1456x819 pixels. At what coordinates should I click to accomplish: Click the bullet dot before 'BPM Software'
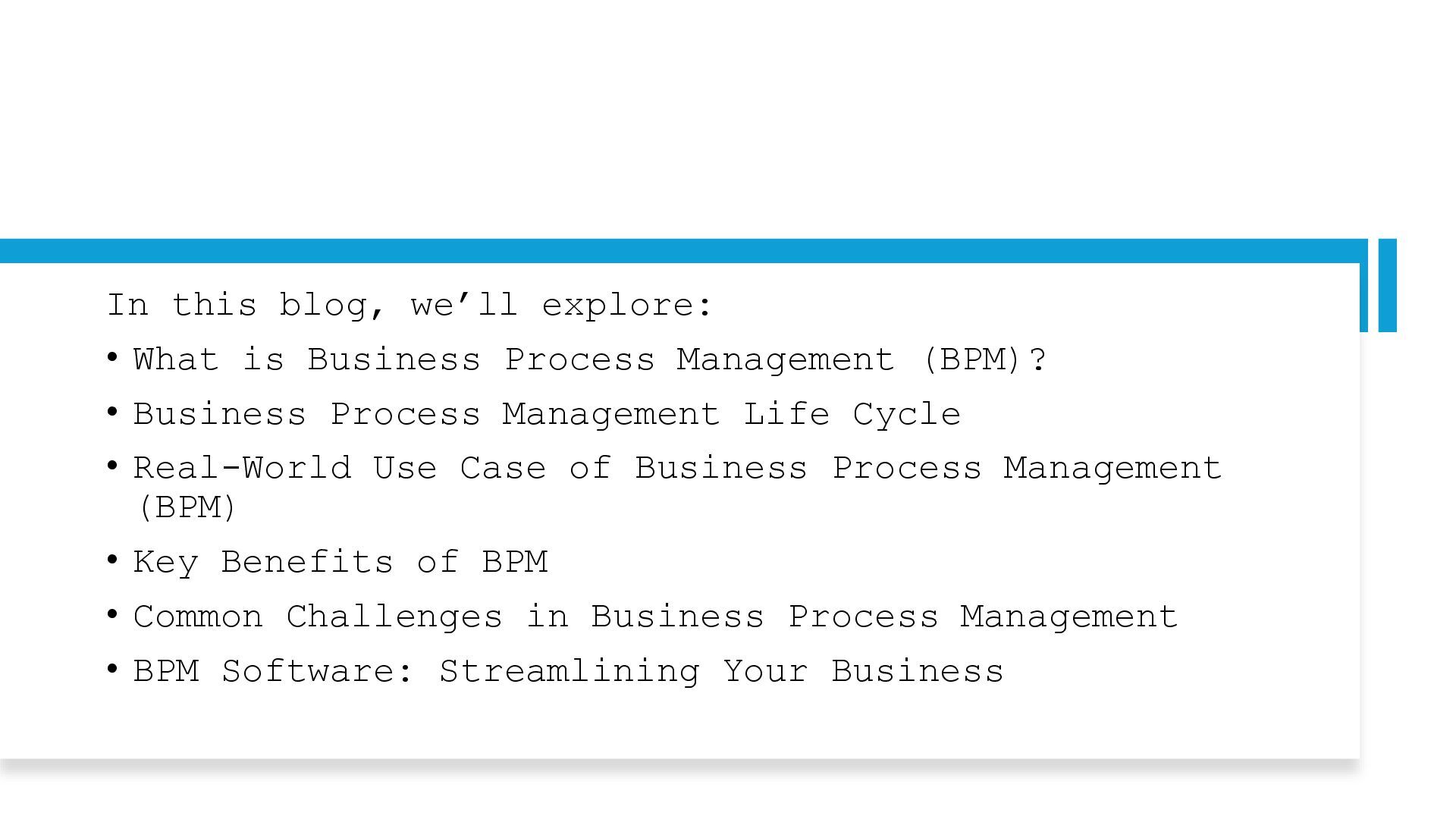coord(112,669)
